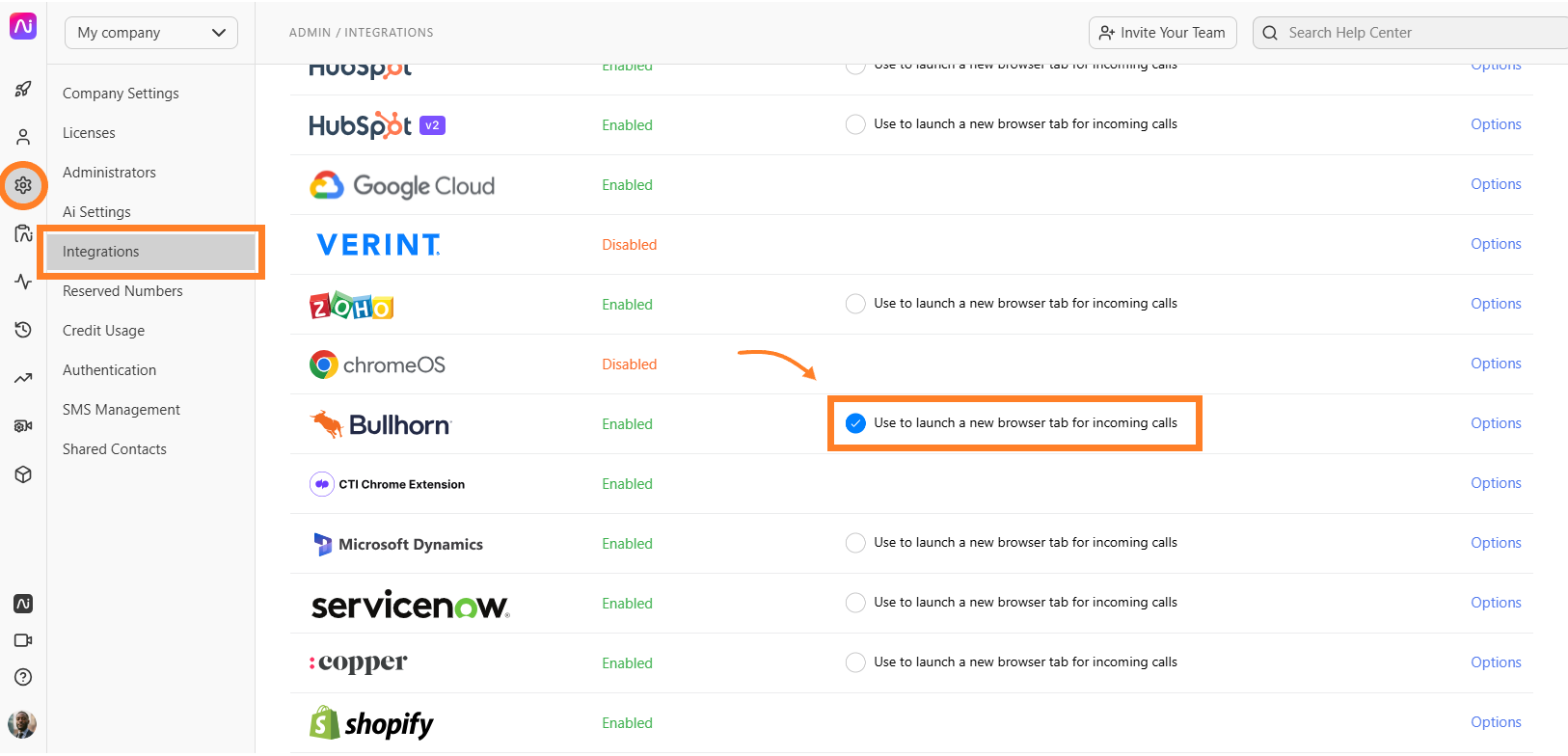Open the trending analytics sidebar icon

tap(23, 378)
